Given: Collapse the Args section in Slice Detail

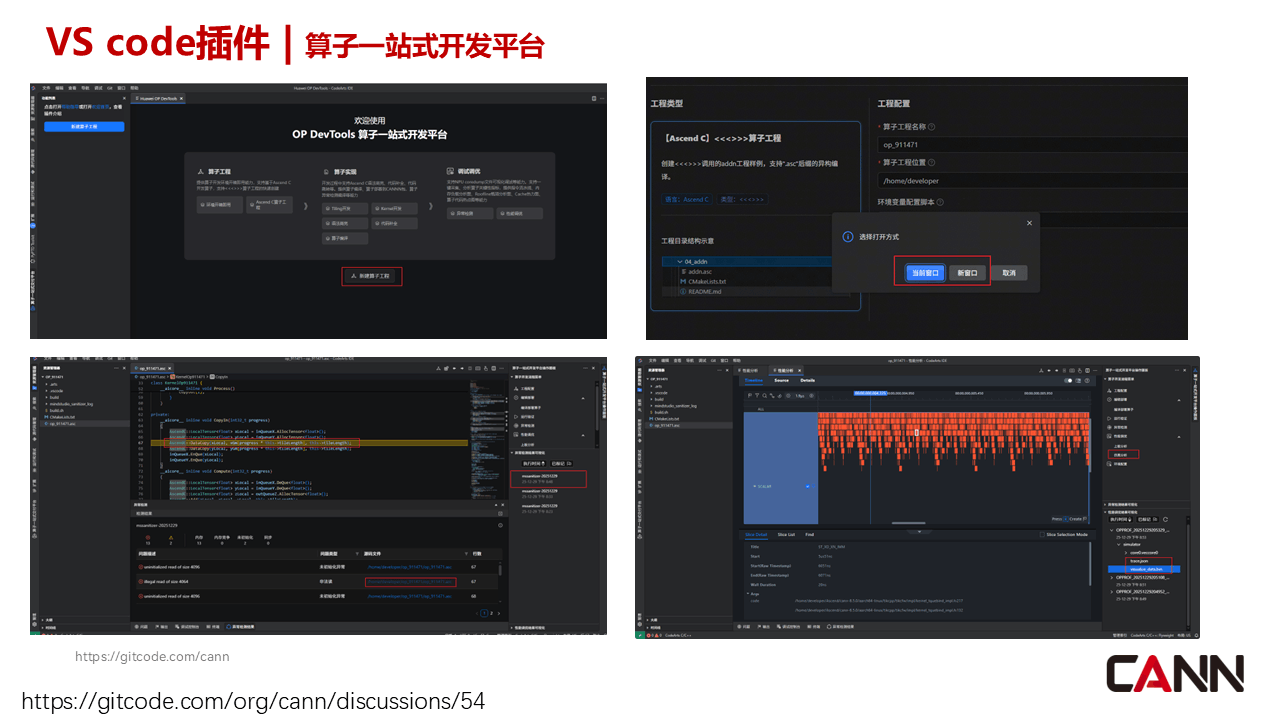Looking at the screenshot, I should pyautogui.click(x=748, y=593).
